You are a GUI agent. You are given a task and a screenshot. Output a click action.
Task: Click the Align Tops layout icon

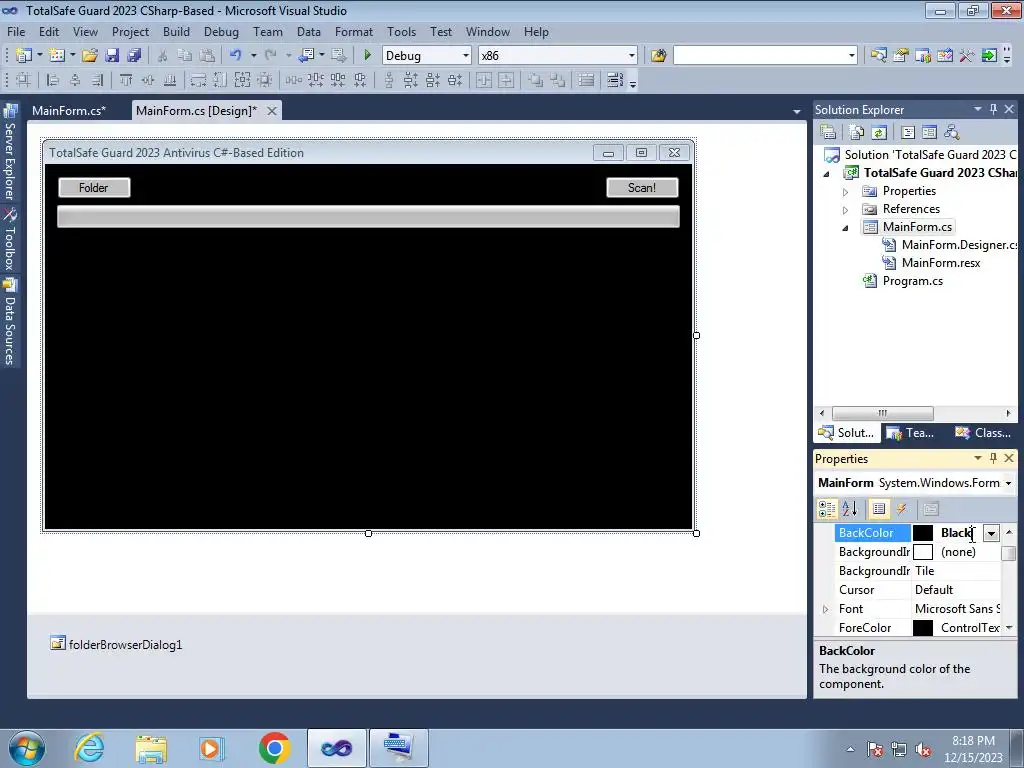click(125, 80)
